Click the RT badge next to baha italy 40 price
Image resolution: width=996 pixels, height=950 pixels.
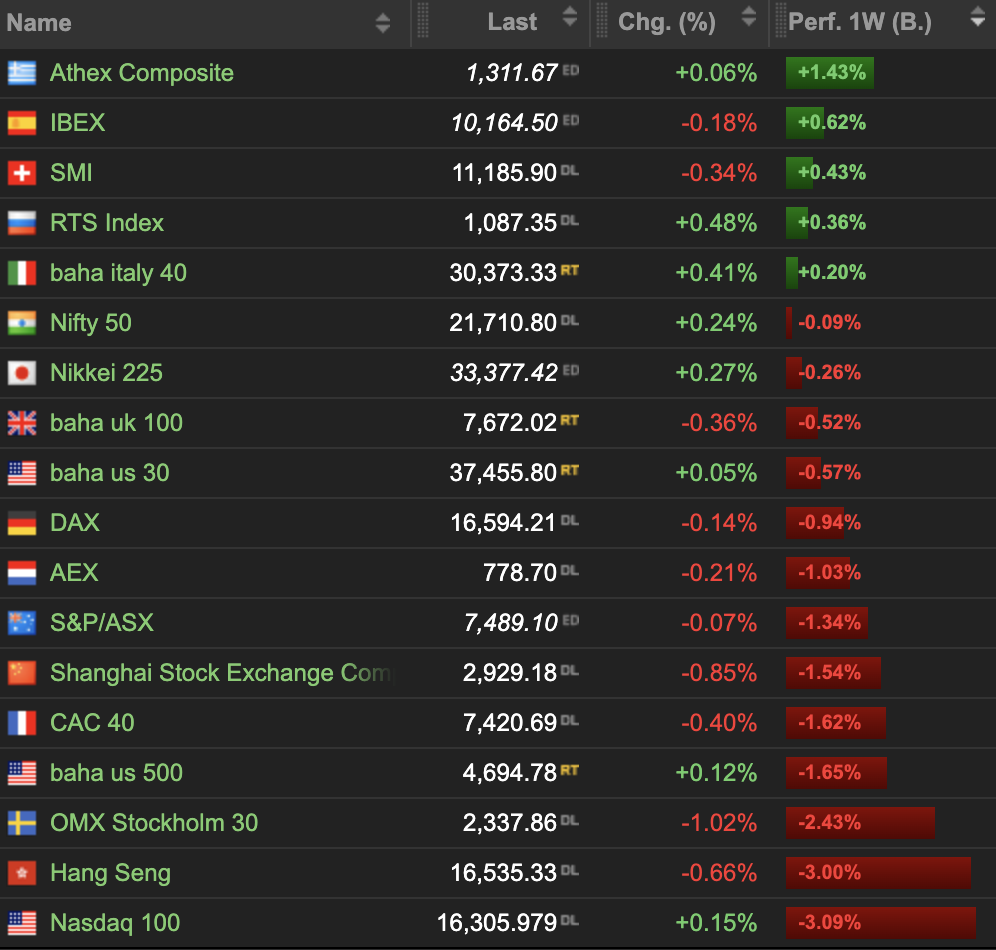coord(570,270)
